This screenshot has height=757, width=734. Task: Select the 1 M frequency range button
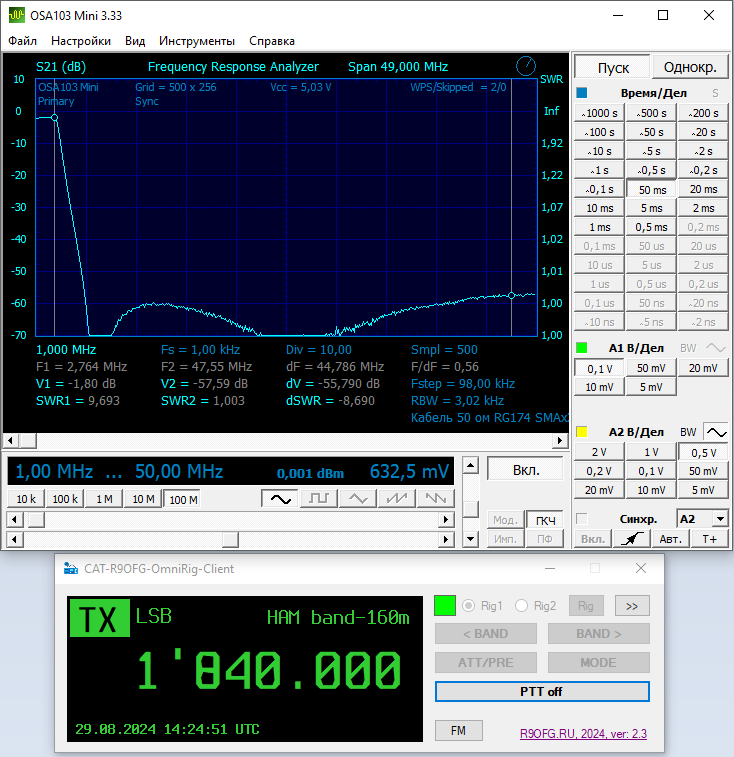click(104, 499)
